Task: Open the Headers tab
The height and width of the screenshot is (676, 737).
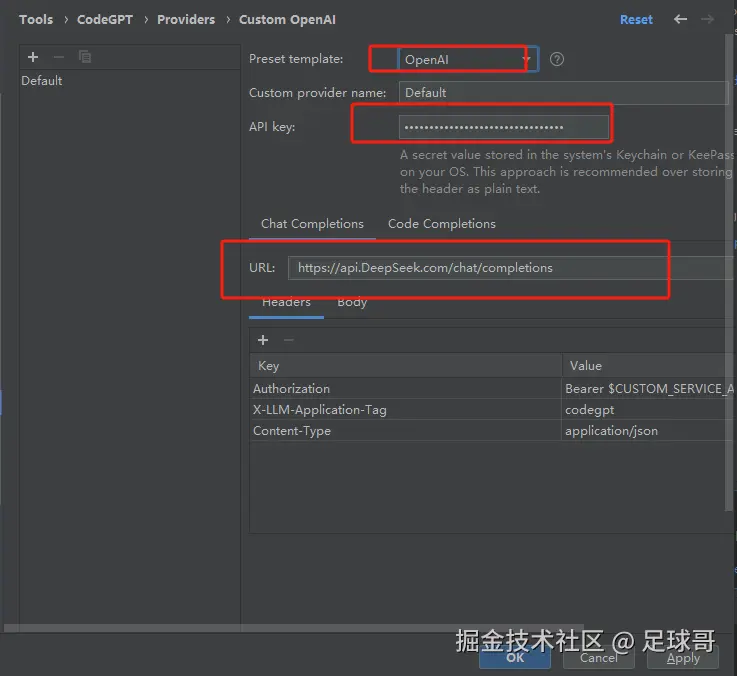Action: [286, 302]
